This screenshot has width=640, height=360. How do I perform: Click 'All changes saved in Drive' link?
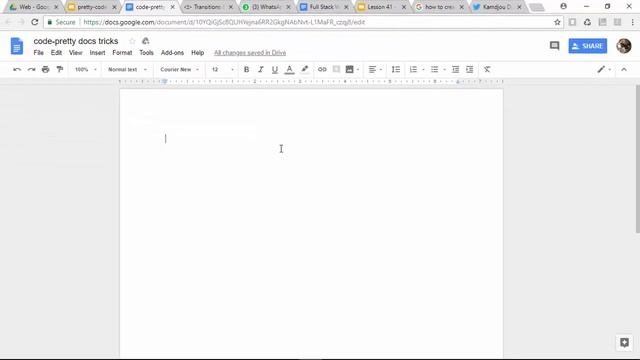[250, 53]
